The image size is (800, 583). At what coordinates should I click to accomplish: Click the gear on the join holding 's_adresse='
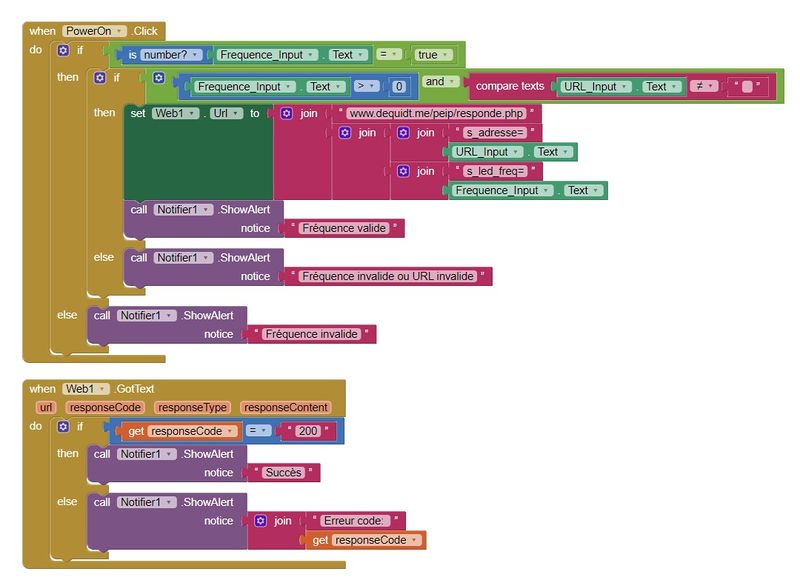point(403,133)
